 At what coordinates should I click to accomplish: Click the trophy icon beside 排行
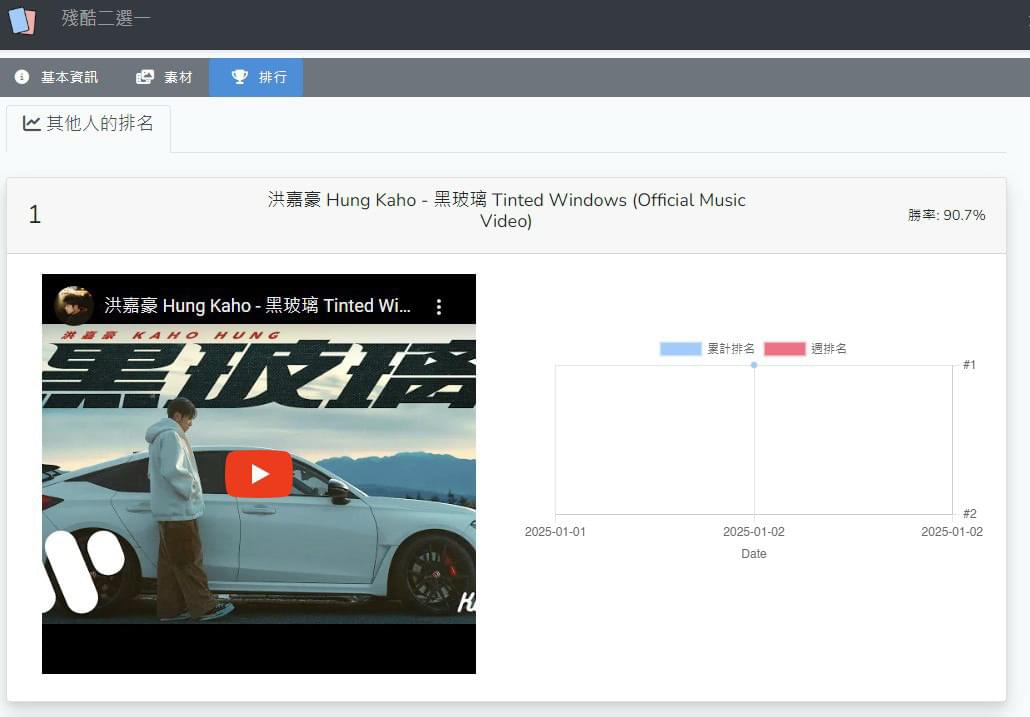240,77
